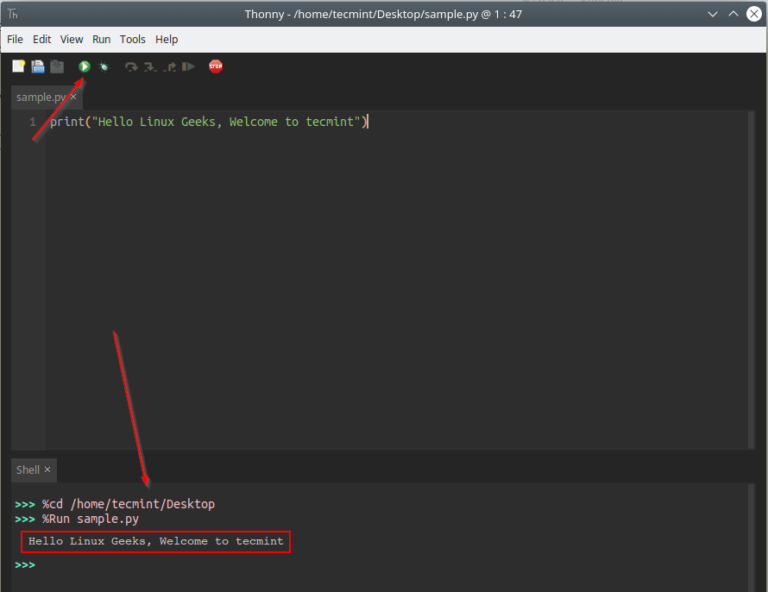Click the empty shell prompt line
Image resolution: width=768 pixels, height=592 pixels.
point(25,565)
